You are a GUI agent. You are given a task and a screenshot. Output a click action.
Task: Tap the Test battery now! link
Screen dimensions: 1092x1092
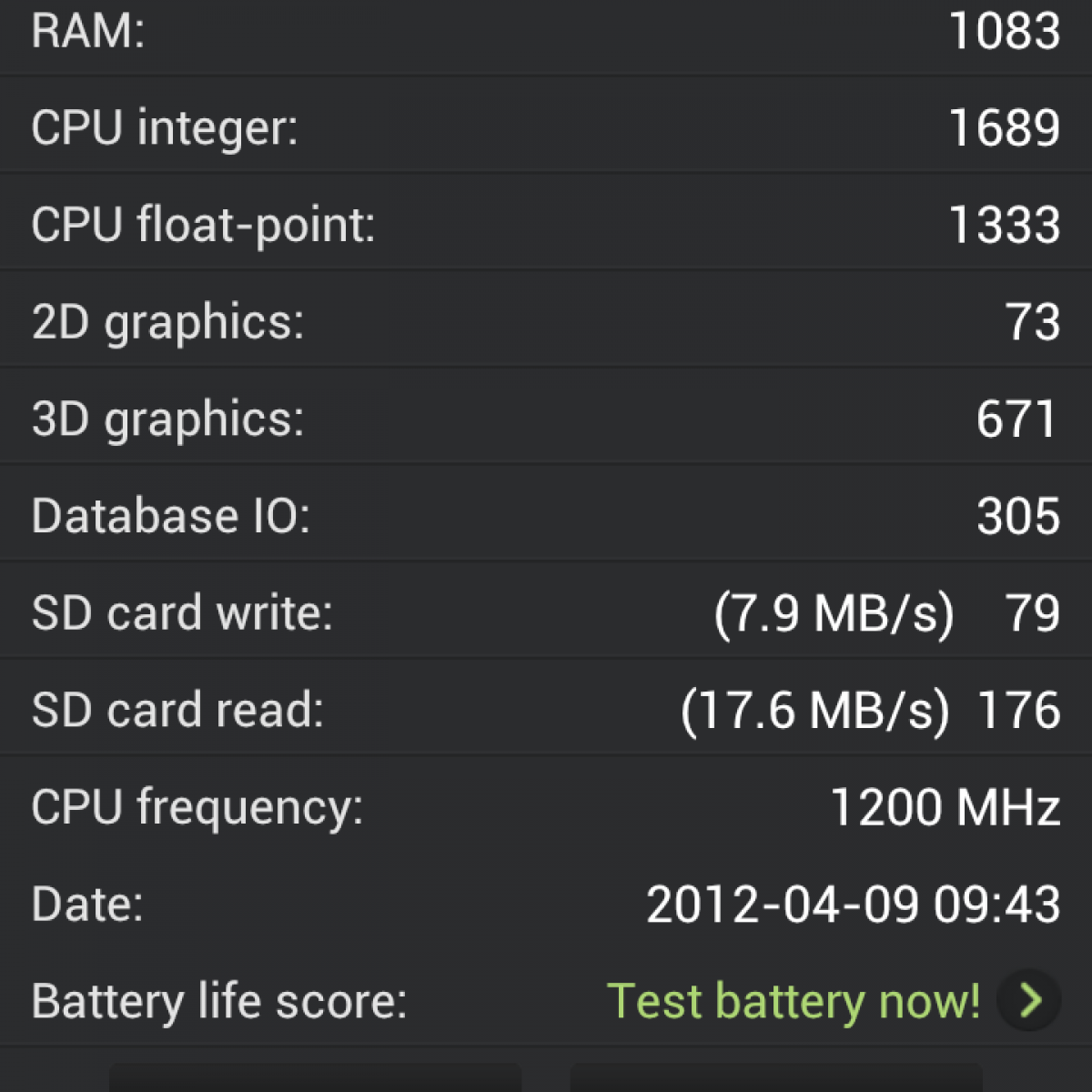click(793, 1001)
